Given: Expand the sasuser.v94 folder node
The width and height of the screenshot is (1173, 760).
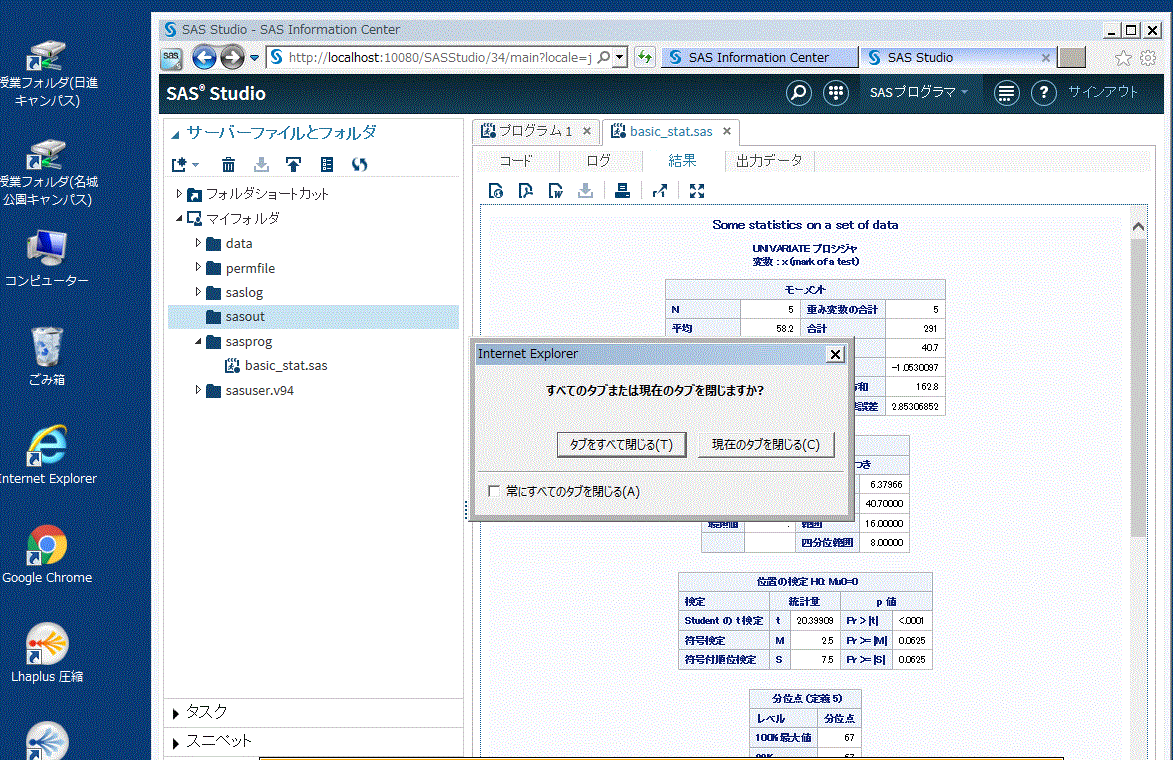Looking at the screenshot, I should point(197,390).
